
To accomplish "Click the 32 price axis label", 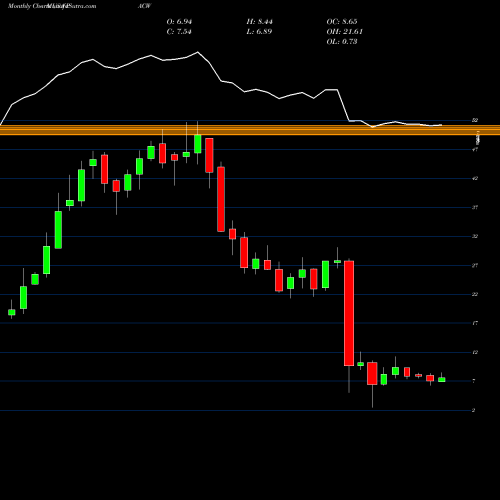I will [x=475, y=236].
